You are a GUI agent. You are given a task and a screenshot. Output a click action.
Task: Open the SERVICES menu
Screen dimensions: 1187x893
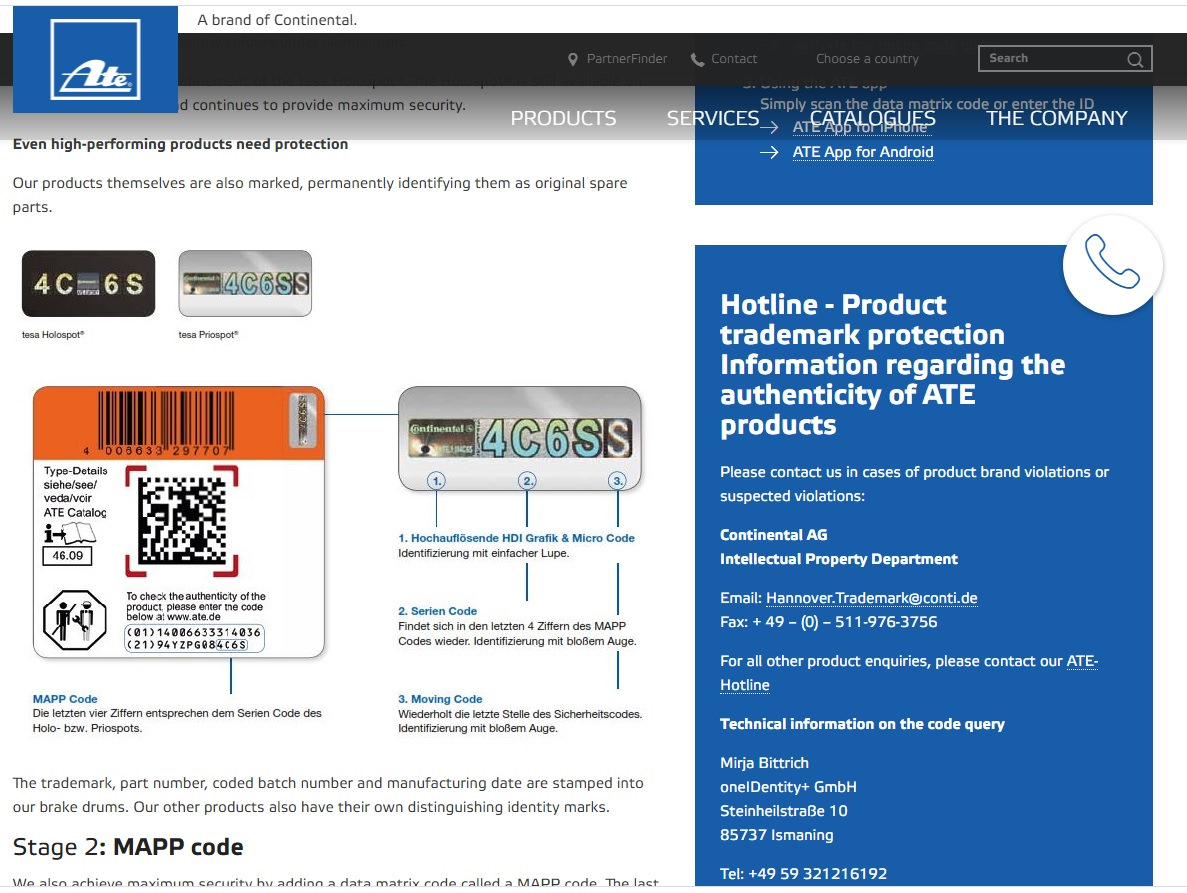(x=712, y=118)
